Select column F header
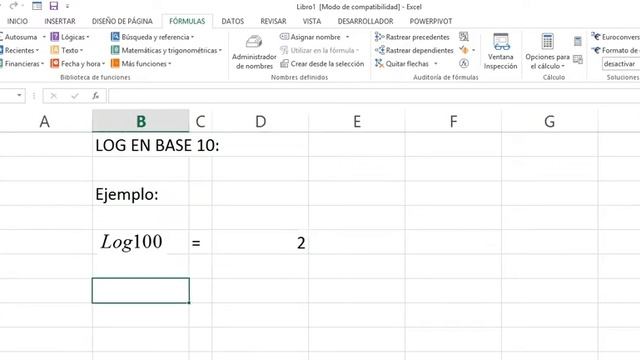Screen dimensions: 640x360 (x=453, y=121)
